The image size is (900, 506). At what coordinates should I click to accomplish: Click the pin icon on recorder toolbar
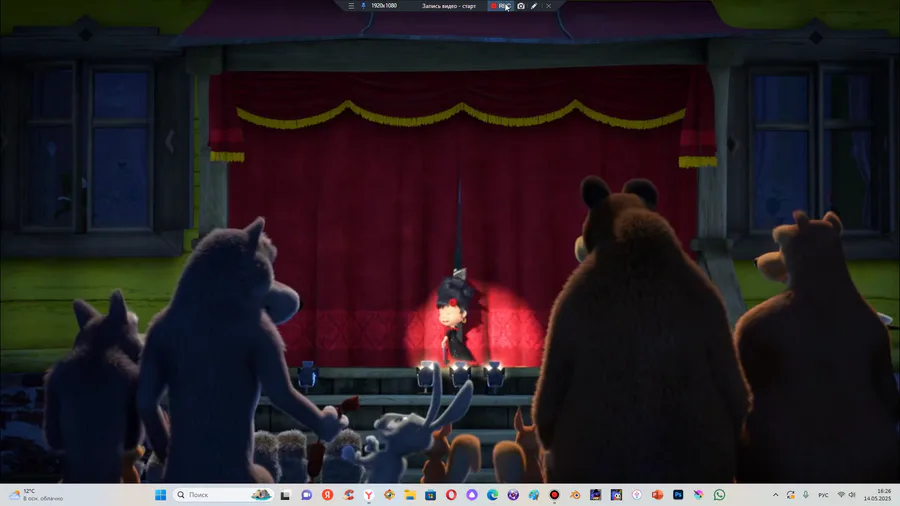pos(363,6)
